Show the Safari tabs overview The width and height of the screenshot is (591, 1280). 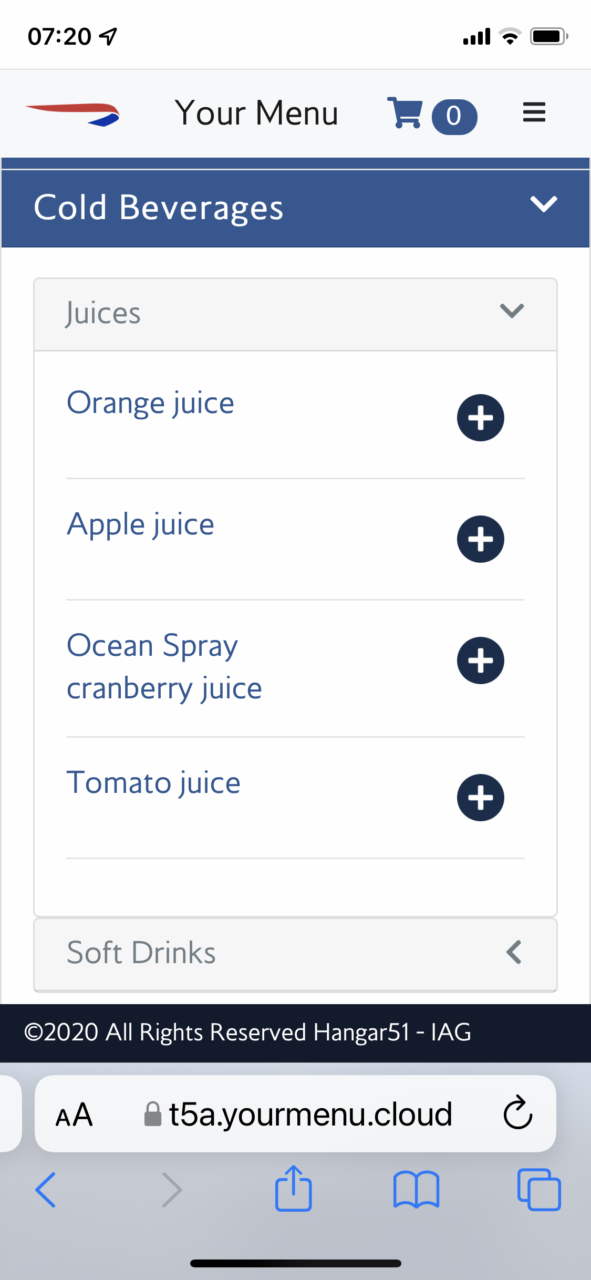pos(539,1190)
